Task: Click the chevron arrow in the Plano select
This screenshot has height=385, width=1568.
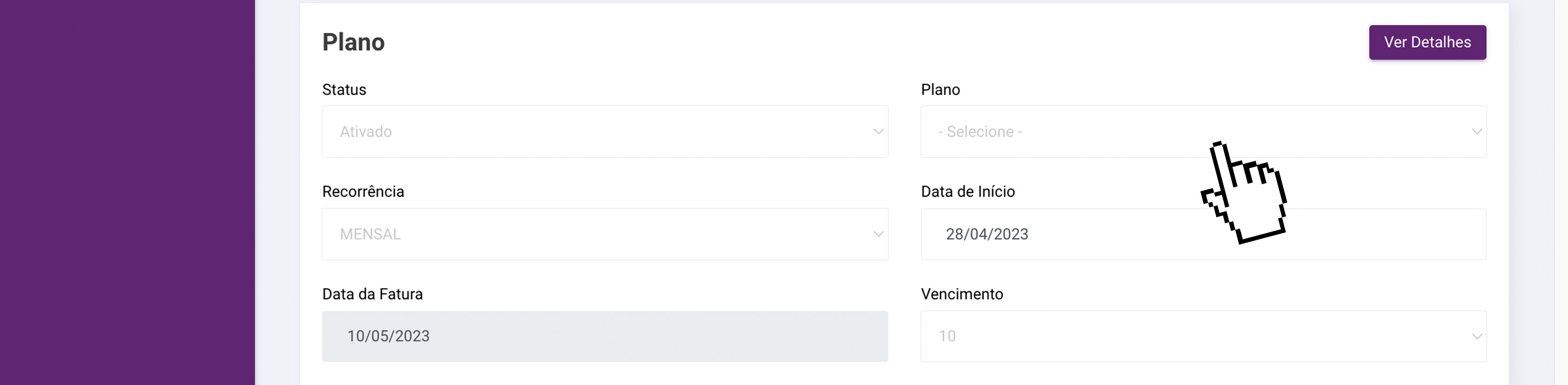Action: (x=1476, y=132)
